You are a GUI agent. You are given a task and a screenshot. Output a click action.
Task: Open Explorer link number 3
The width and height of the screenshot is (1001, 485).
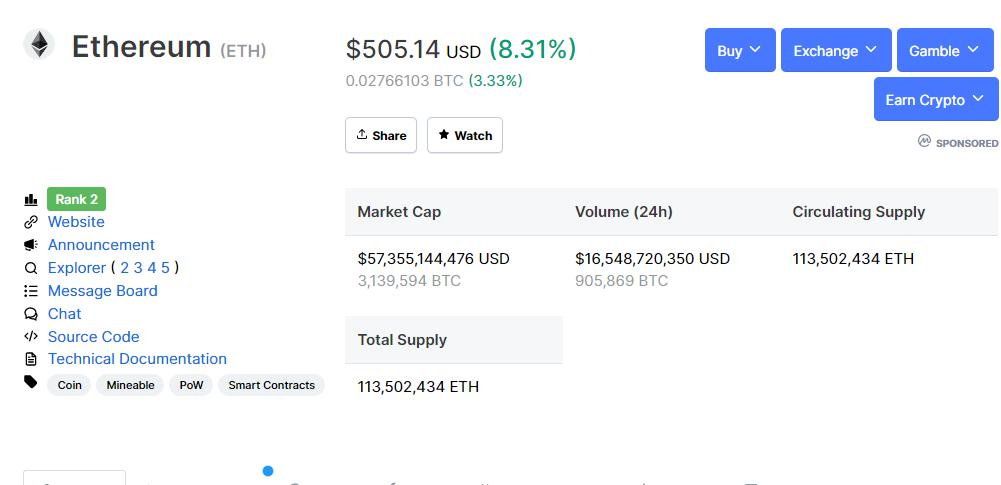click(x=138, y=268)
